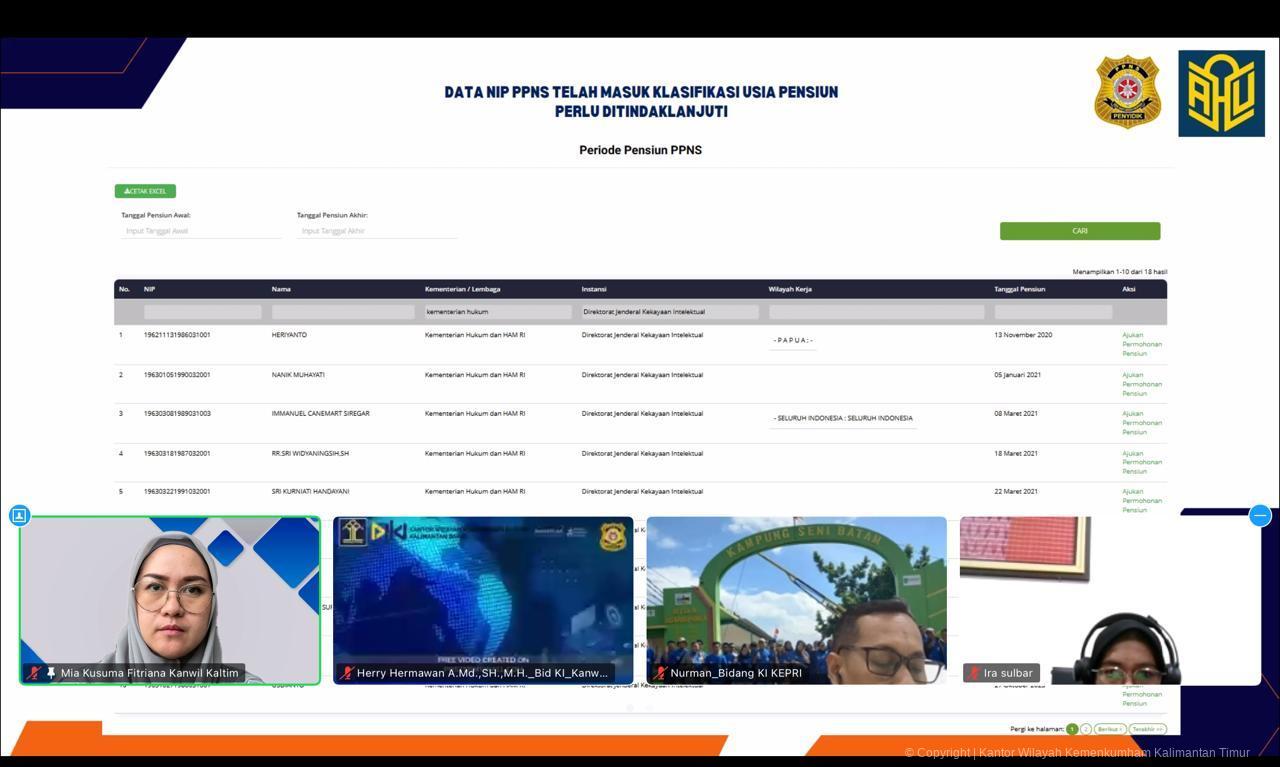The height and width of the screenshot is (767, 1280).
Task: Sort by Kementerian / Lembaga column header
Action: pyautogui.click(x=462, y=289)
